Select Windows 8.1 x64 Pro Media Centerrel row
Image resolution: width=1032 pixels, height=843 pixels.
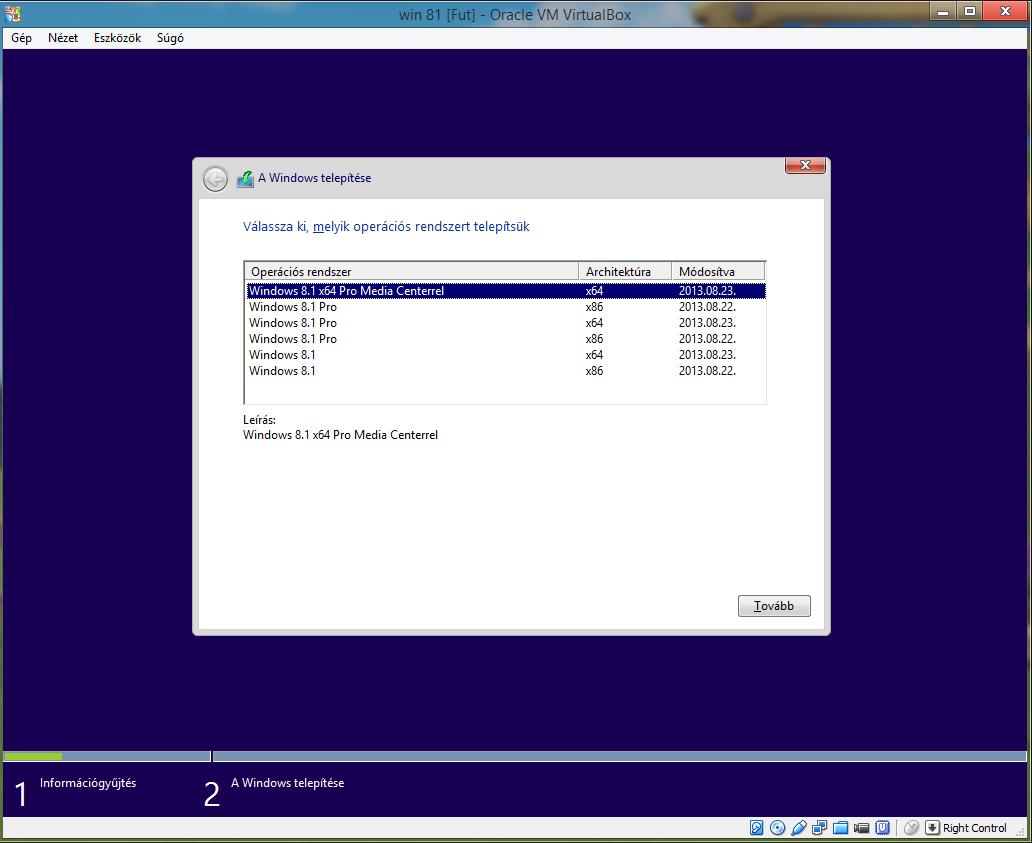point(506,290)
